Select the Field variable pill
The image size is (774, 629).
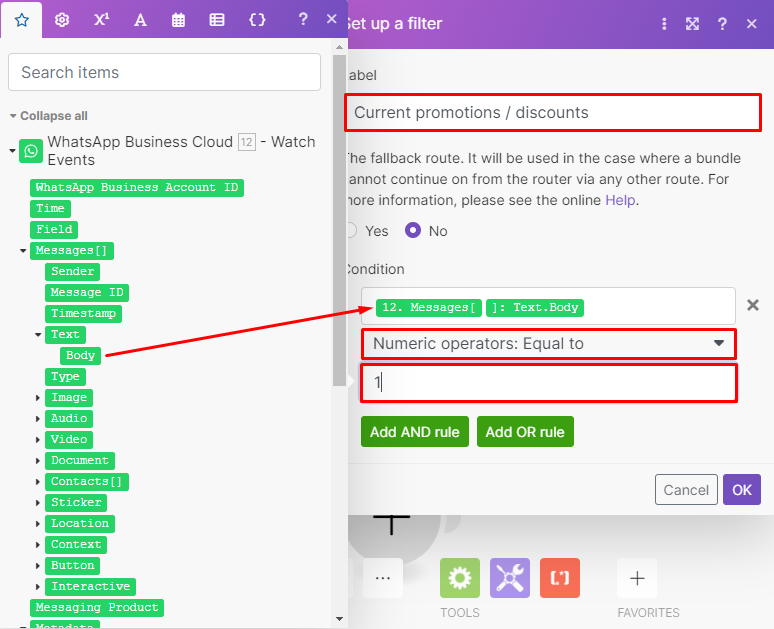click(54, 230)
